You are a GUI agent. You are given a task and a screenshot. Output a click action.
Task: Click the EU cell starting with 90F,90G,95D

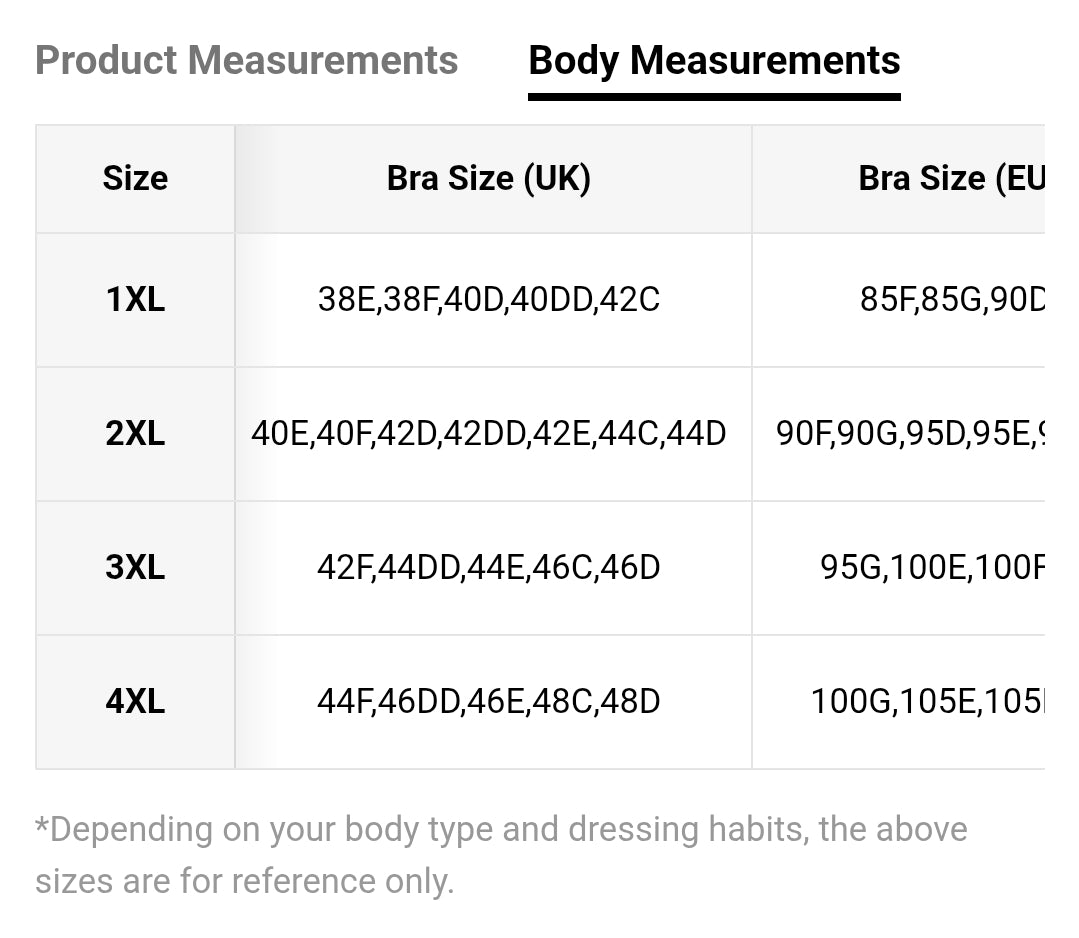click(x=910, y=434)
